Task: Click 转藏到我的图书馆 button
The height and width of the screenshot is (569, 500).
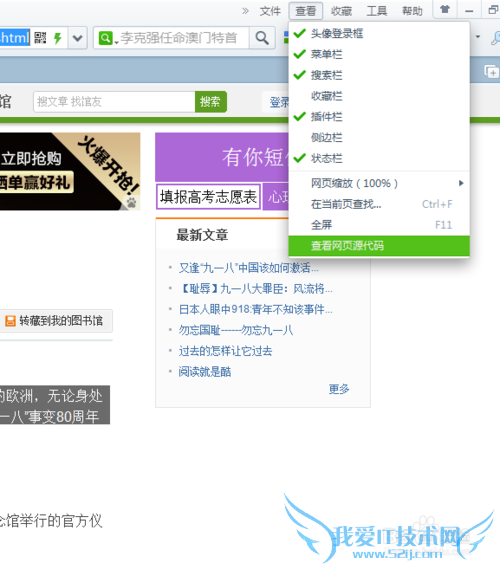Action: tap(56, 321)
